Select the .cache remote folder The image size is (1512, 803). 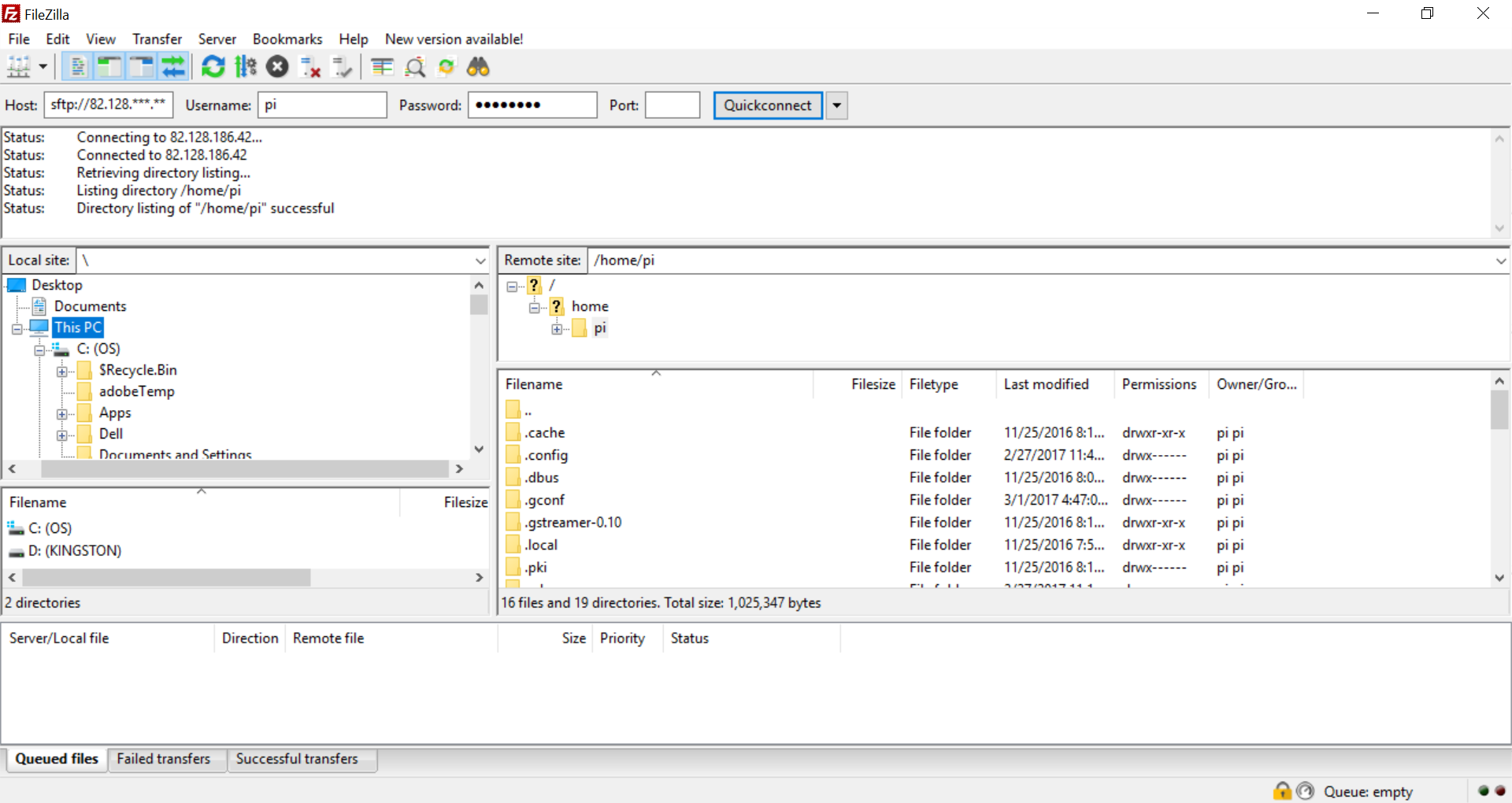tap(545, 433)
